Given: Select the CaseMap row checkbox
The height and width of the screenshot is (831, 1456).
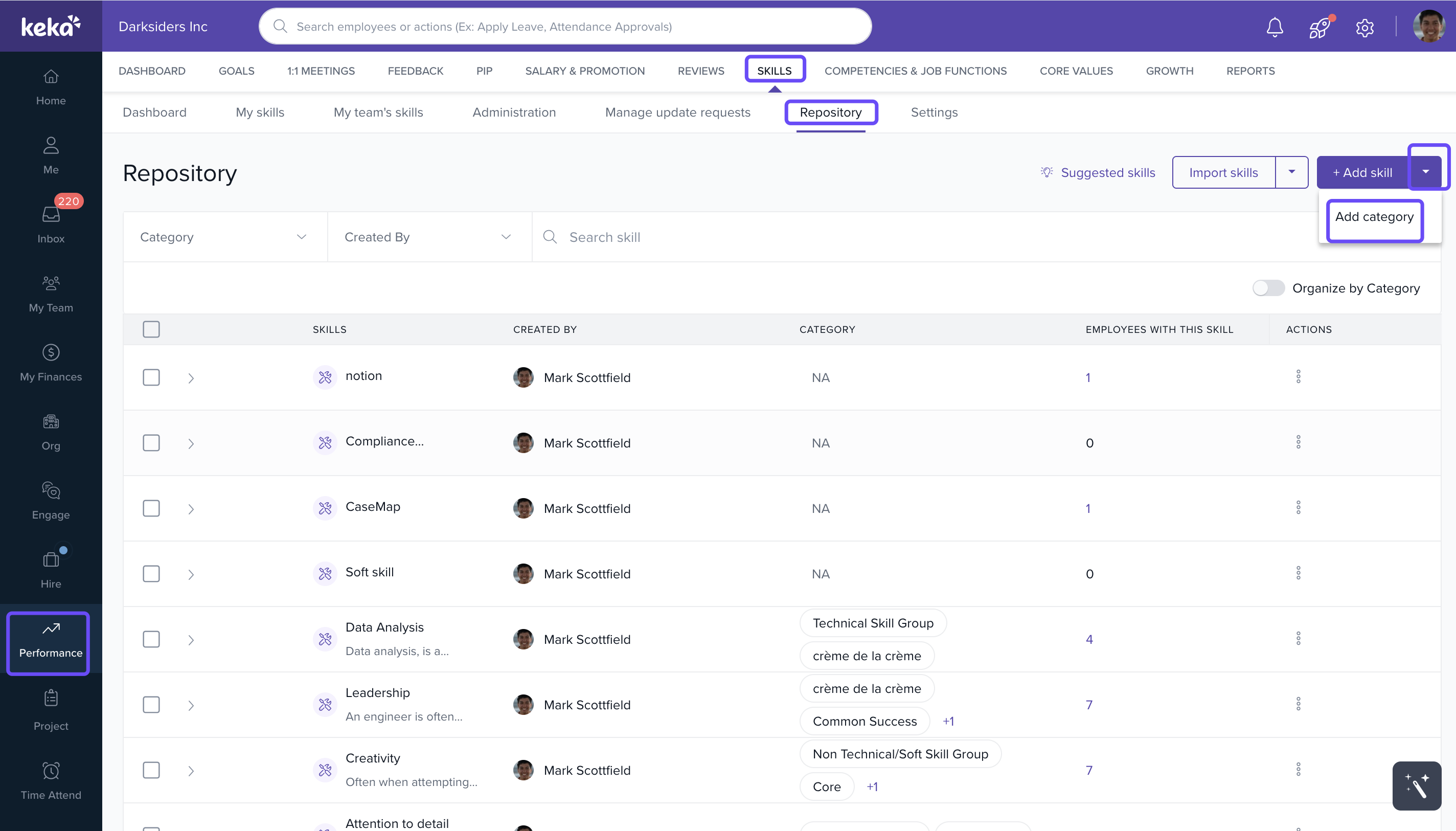Looking at the screenshot, I should (151, 508).
